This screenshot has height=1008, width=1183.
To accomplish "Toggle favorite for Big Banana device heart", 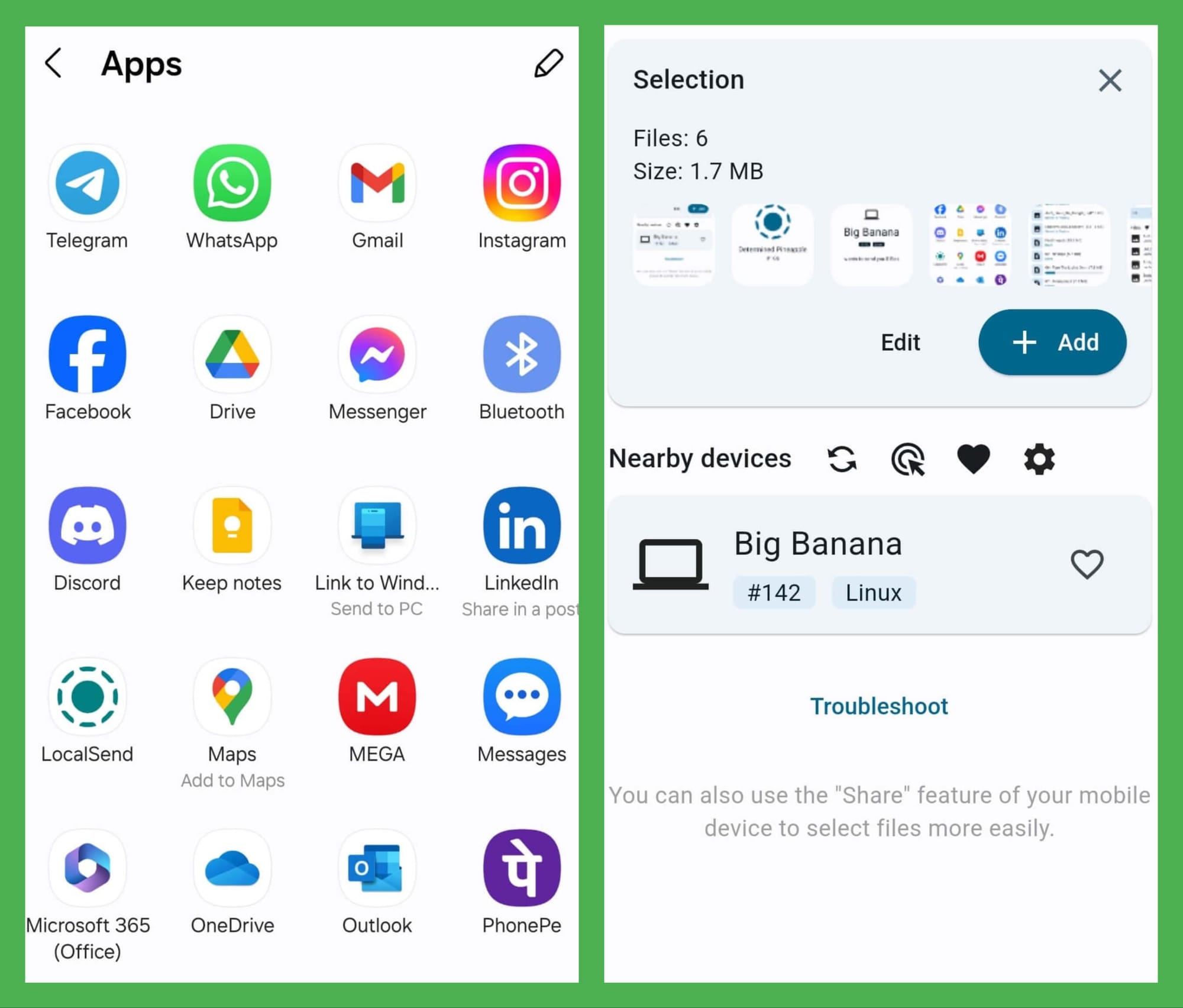I will (x=1088, y=564).
